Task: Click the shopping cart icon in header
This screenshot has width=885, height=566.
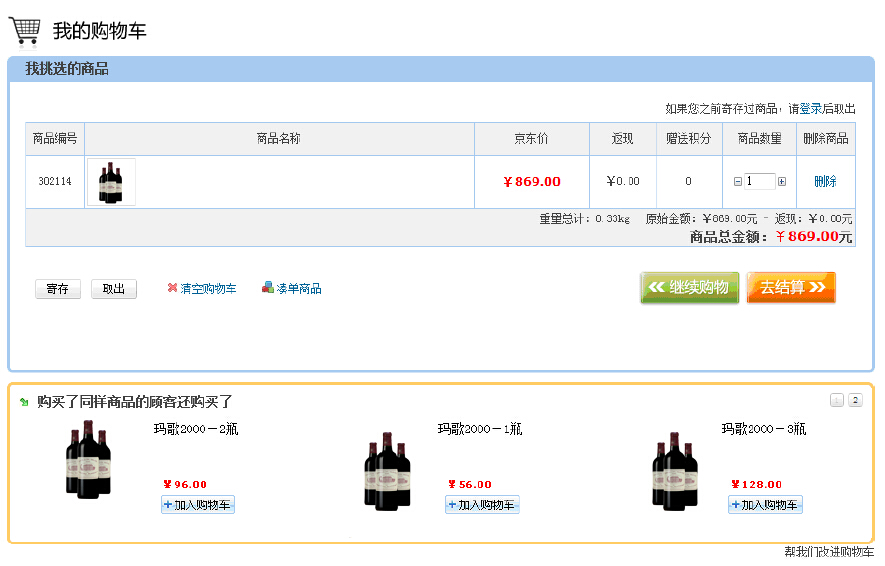Action: [x=25, y=30]
